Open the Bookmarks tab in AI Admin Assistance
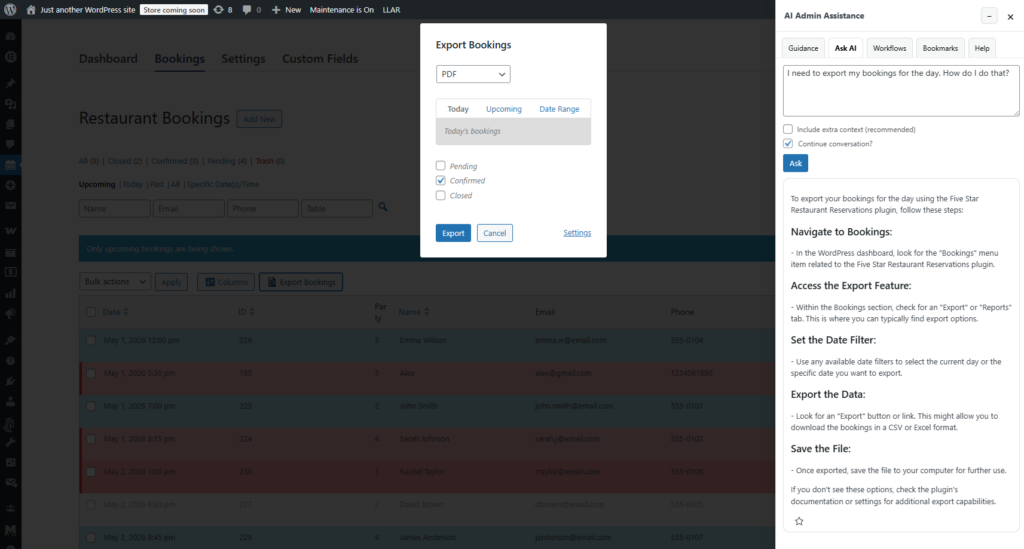The height and width of the screenshot is (549, 1024). pyautogui.click(x=940, y=48)
